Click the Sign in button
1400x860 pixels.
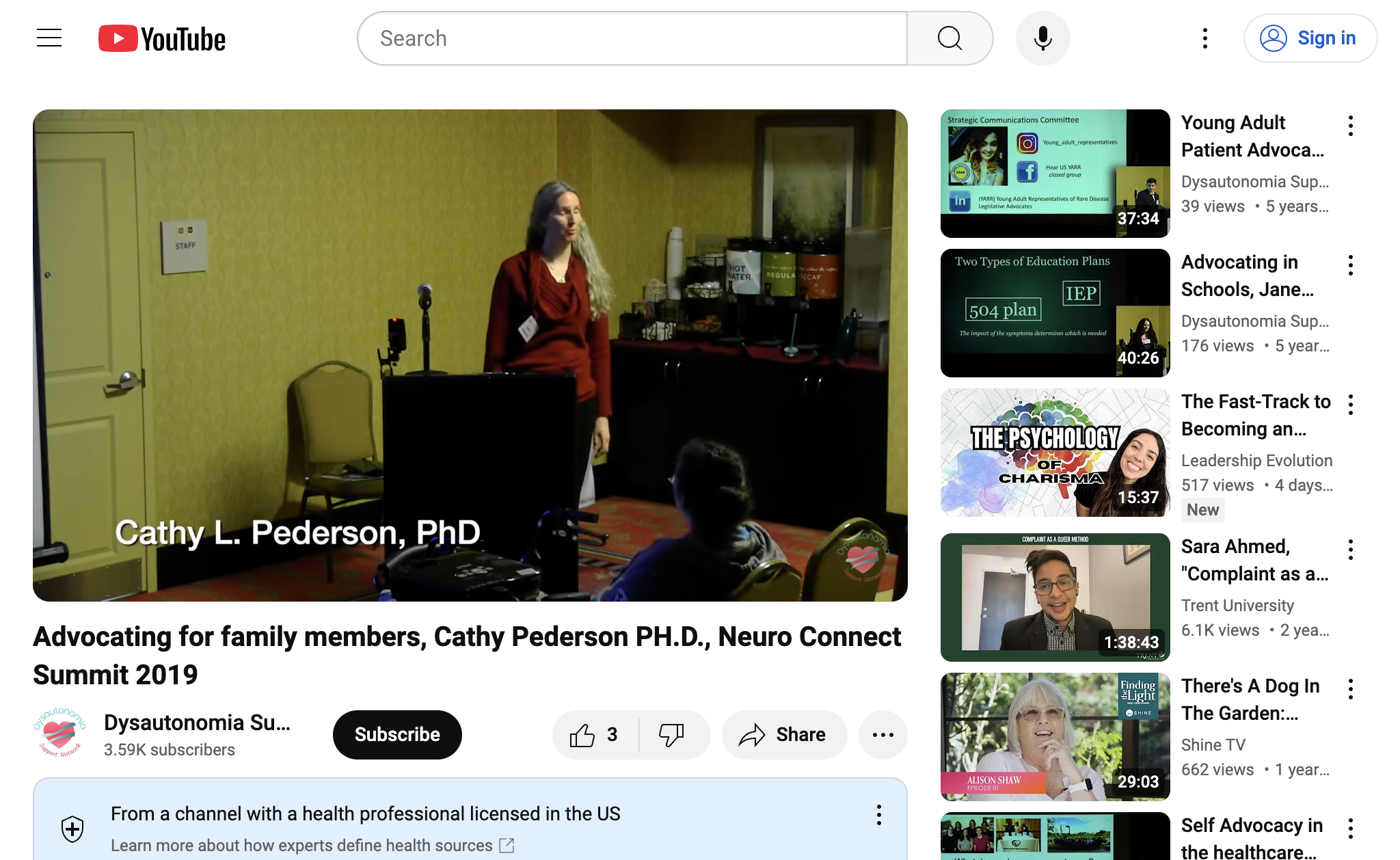1310,38
